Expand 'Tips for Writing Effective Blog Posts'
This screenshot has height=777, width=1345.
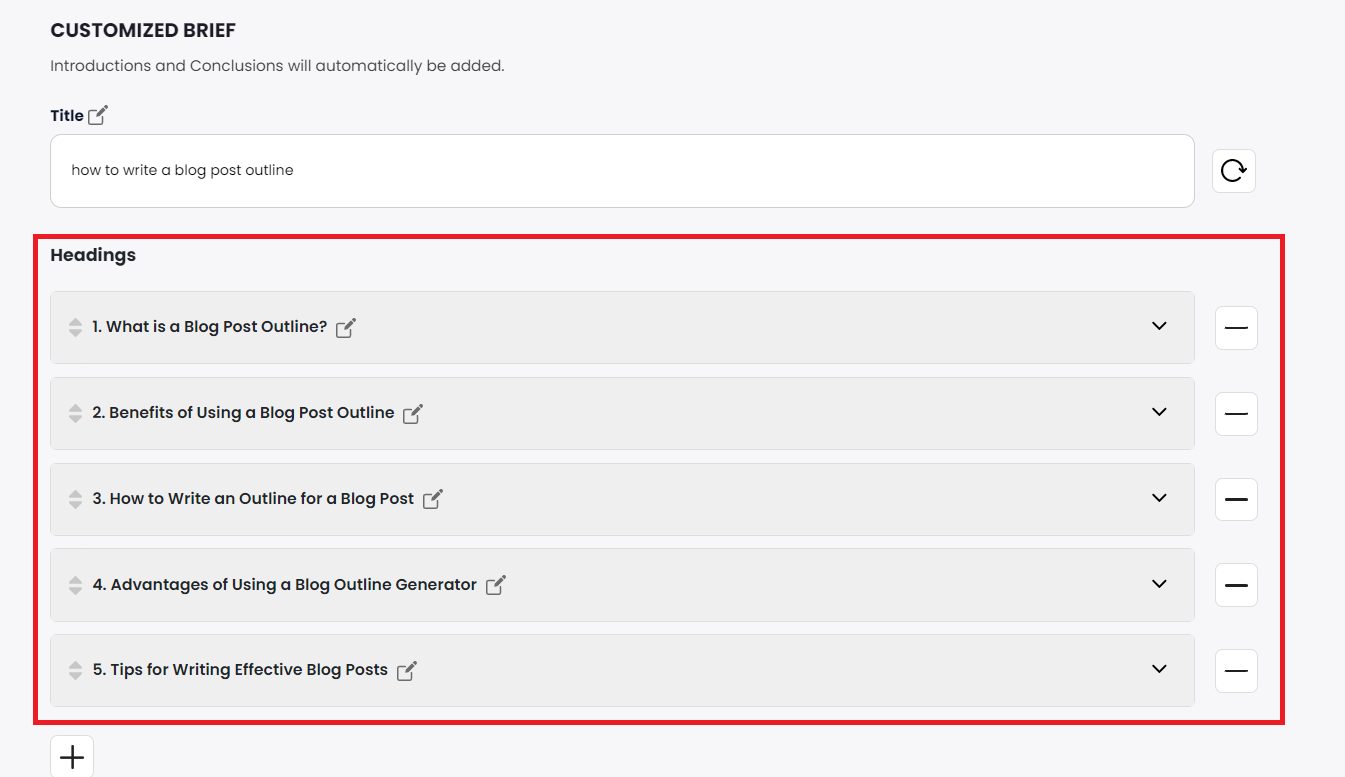click(1159, 669)
